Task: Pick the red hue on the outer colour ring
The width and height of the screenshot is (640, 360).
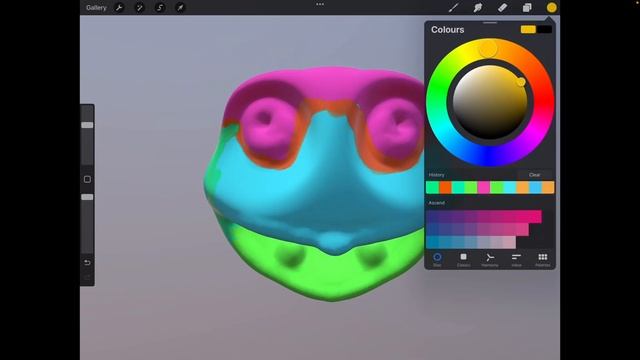Action: pos(543,102)
